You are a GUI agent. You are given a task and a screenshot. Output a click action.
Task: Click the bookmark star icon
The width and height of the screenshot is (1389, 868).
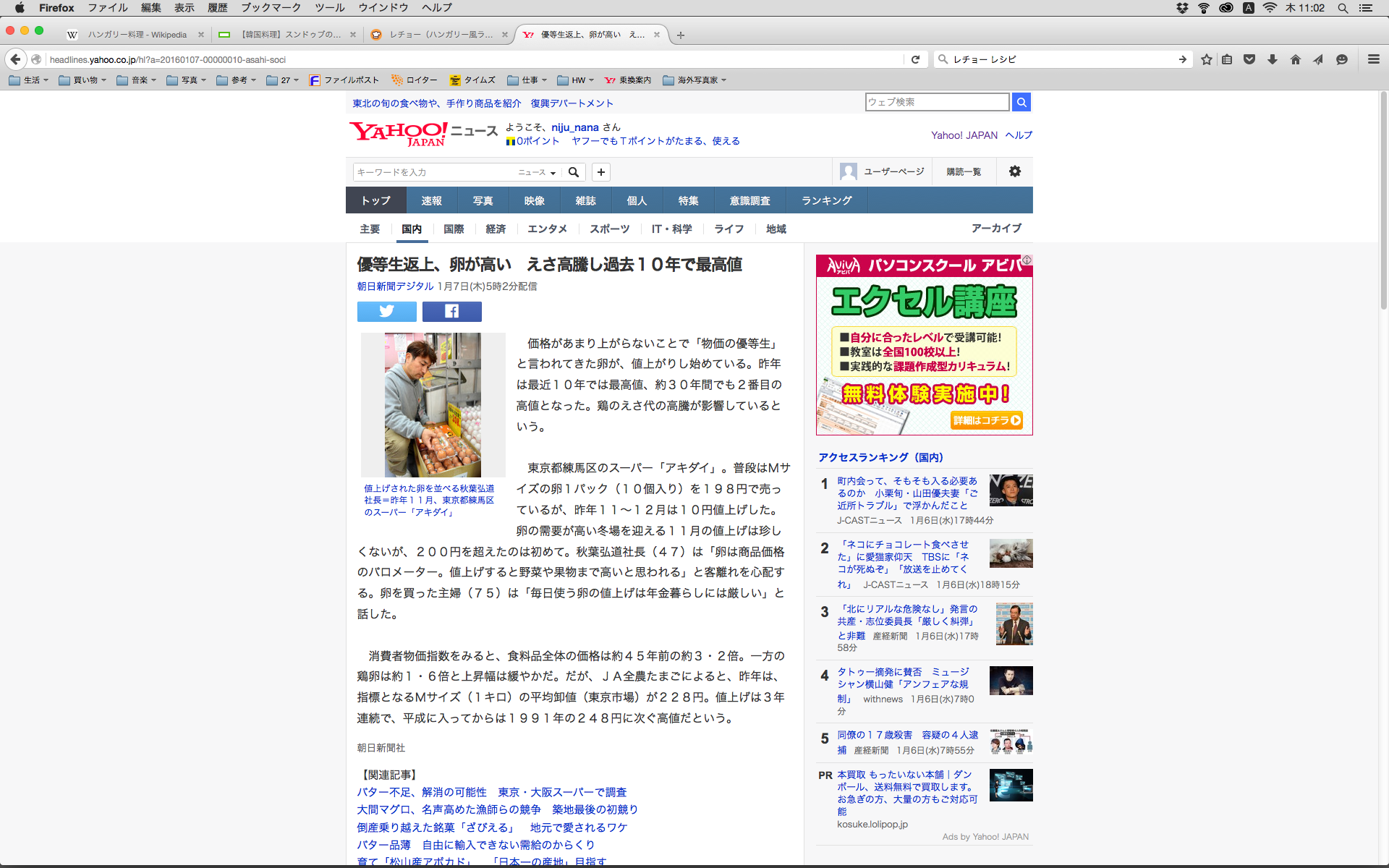point(1206,59)
